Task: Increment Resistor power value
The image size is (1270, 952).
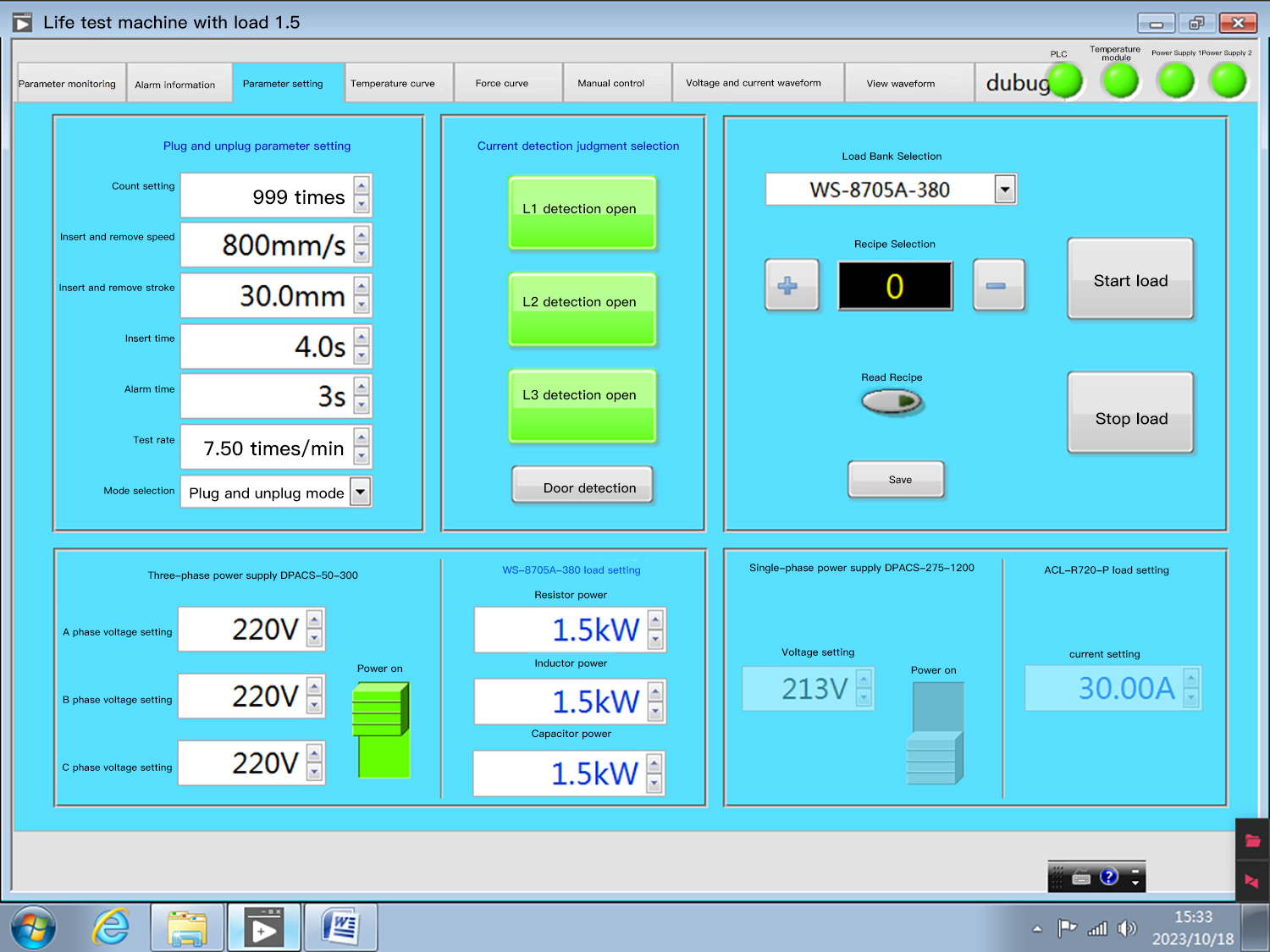Action: [x=655, y=621]
